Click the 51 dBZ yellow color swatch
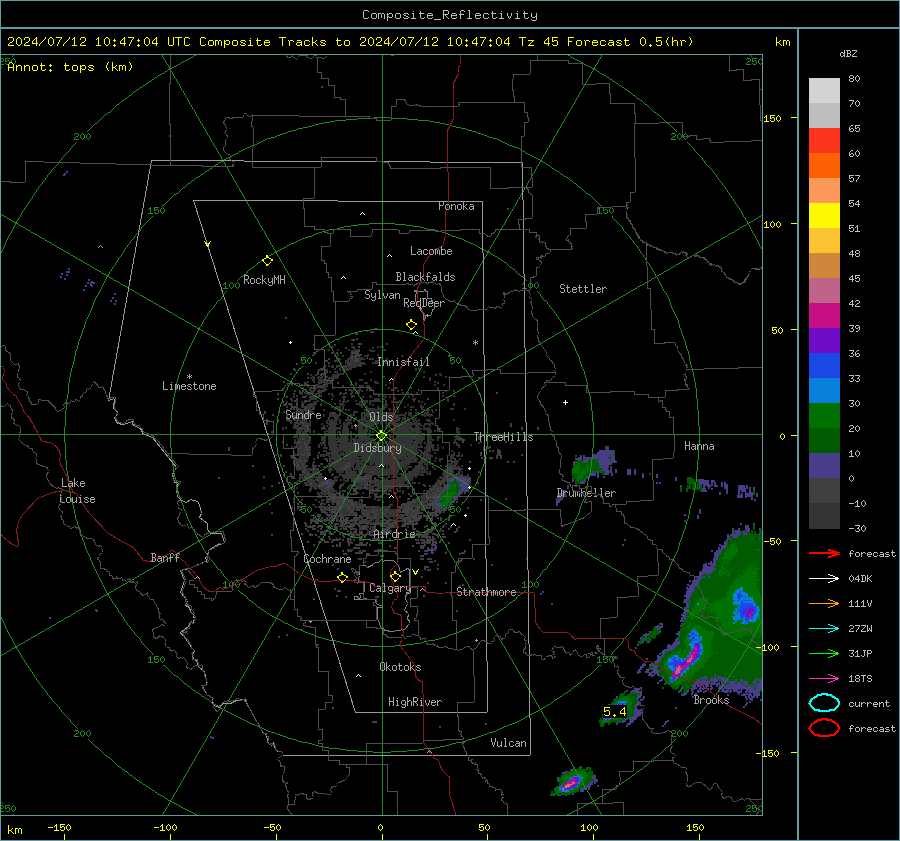Screen dimensions: 900x841 point(824,216)
